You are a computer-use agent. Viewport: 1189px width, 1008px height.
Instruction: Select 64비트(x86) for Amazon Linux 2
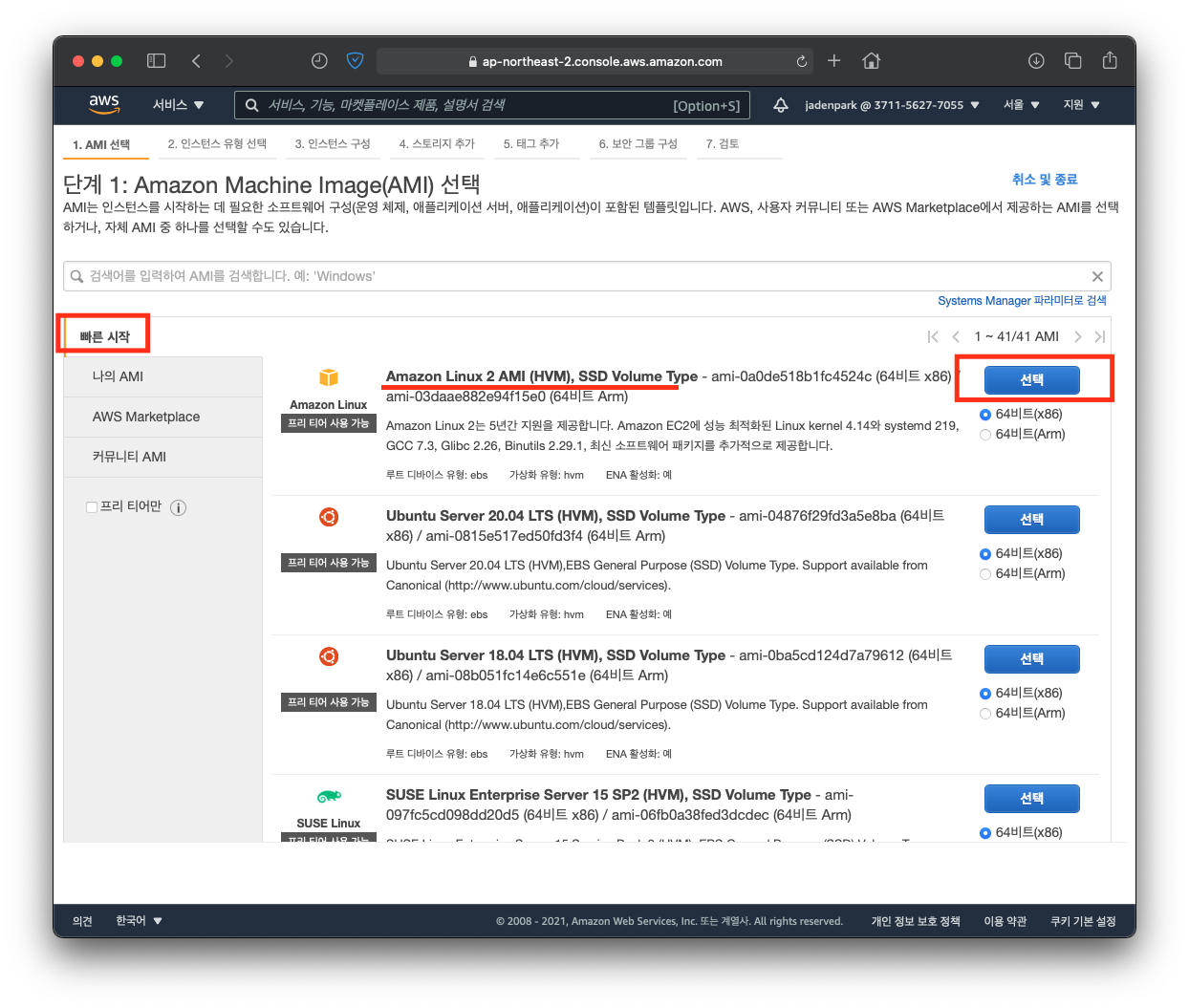click(985, 415)
